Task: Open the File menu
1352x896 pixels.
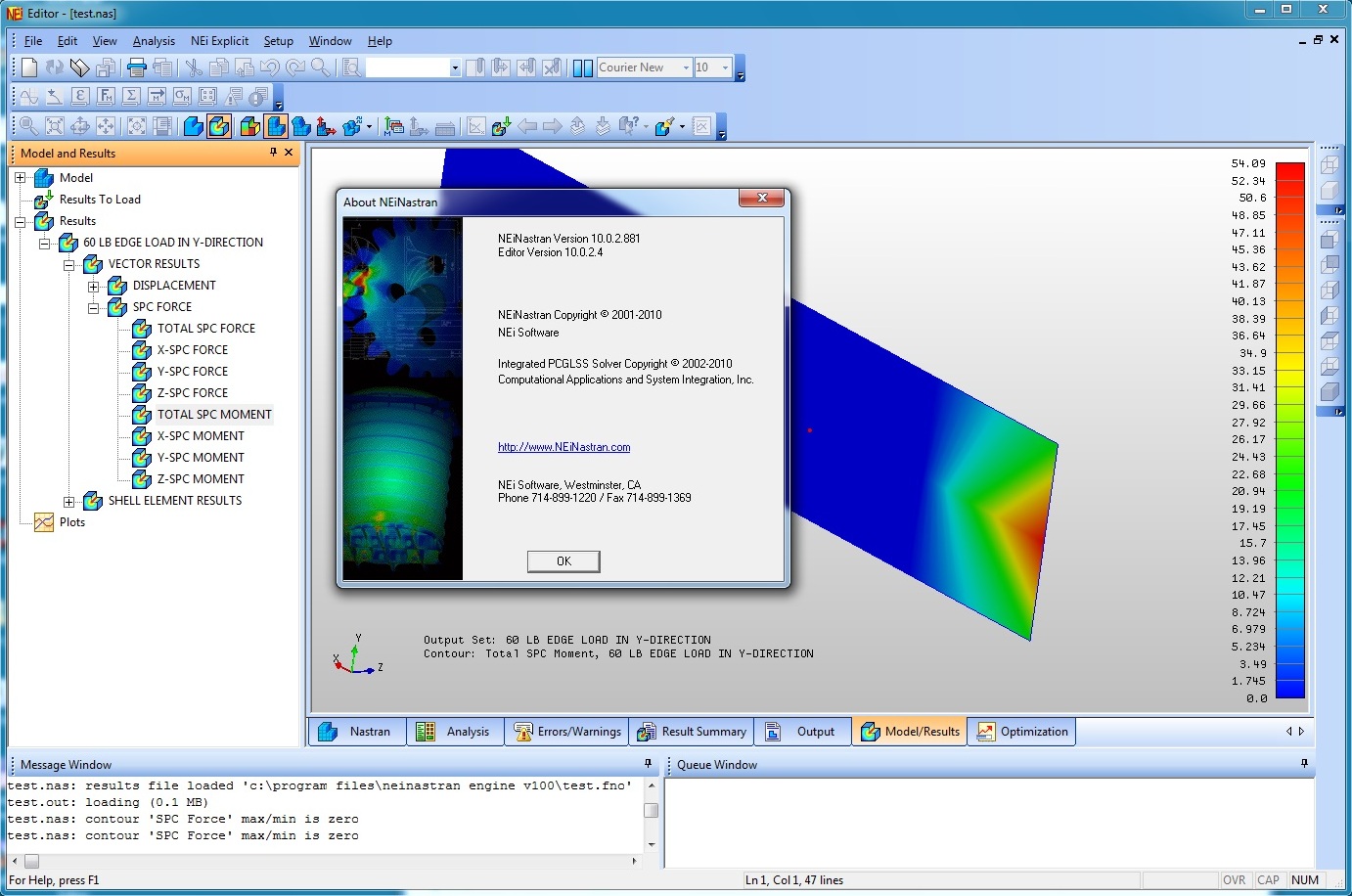Action: tap(33, 41)
